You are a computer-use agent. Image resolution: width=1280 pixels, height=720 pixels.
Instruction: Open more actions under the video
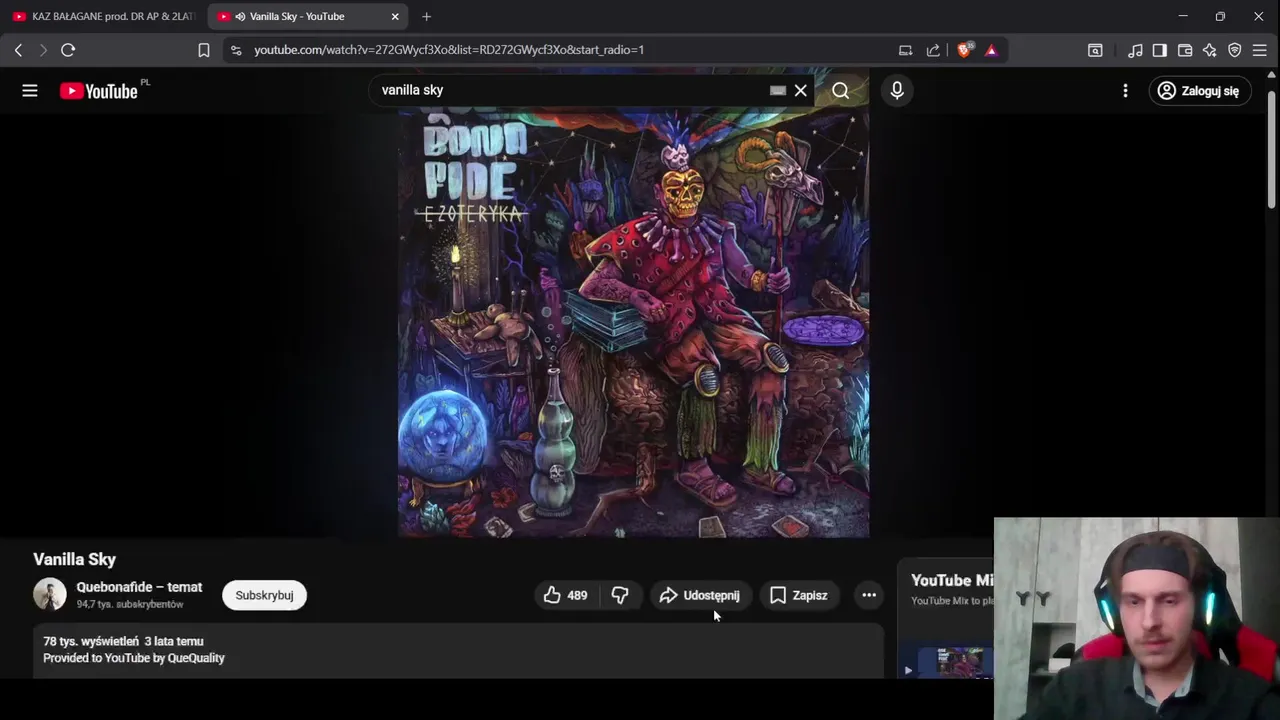click(x=869, y=595)
